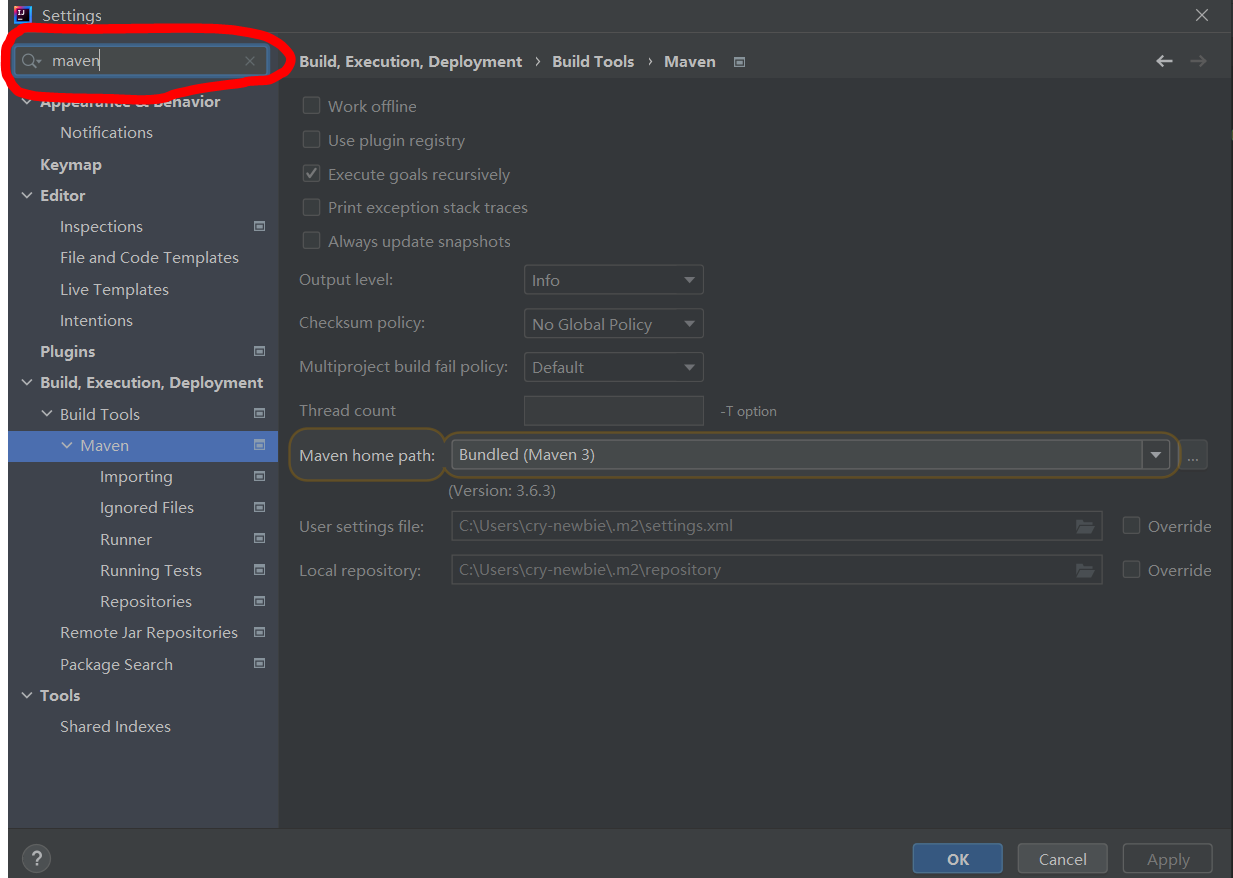Open the Checksum policy dropdown
This screenshot has height=878, width=1233.
coord(613,324)
